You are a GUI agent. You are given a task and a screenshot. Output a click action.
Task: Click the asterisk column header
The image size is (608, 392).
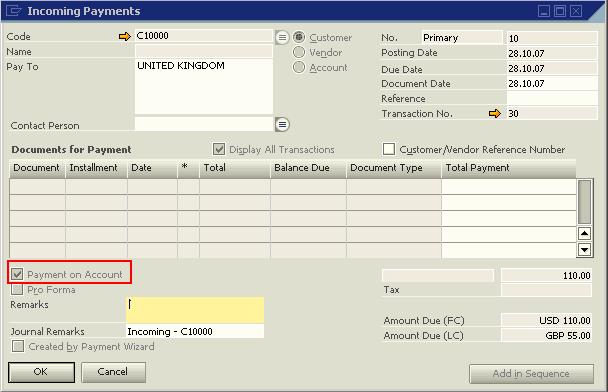[x=188, y=169]
